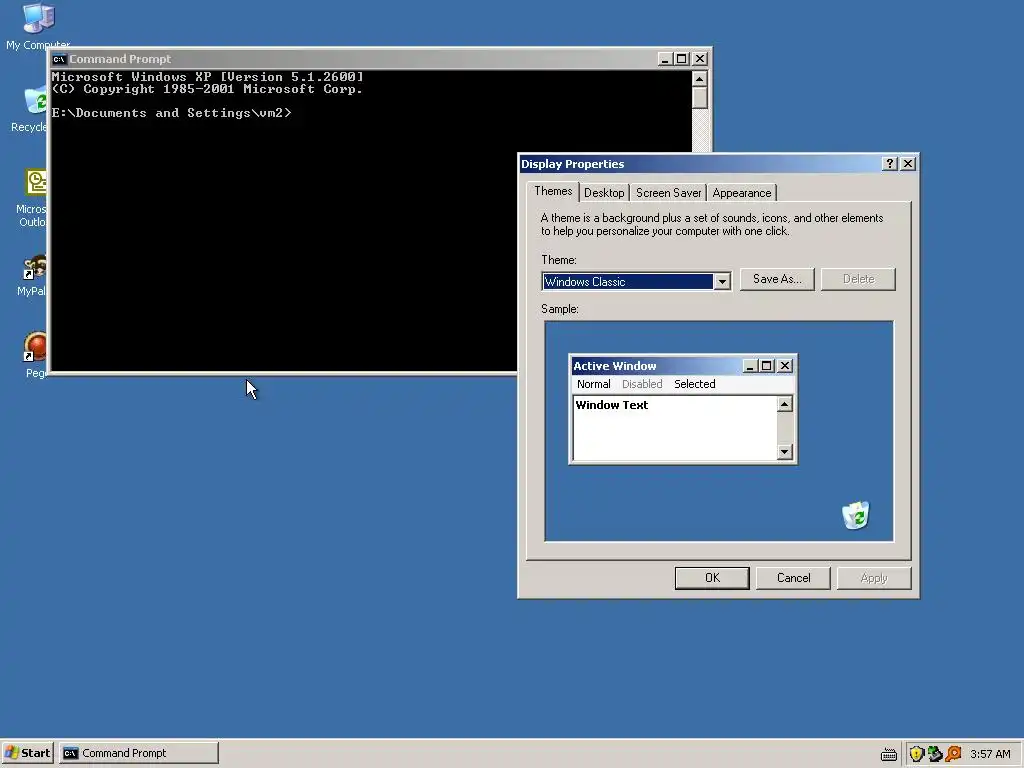Click the Apply button
The width and height of the screenshot is (1024, 768).
[x=874, y=578]
